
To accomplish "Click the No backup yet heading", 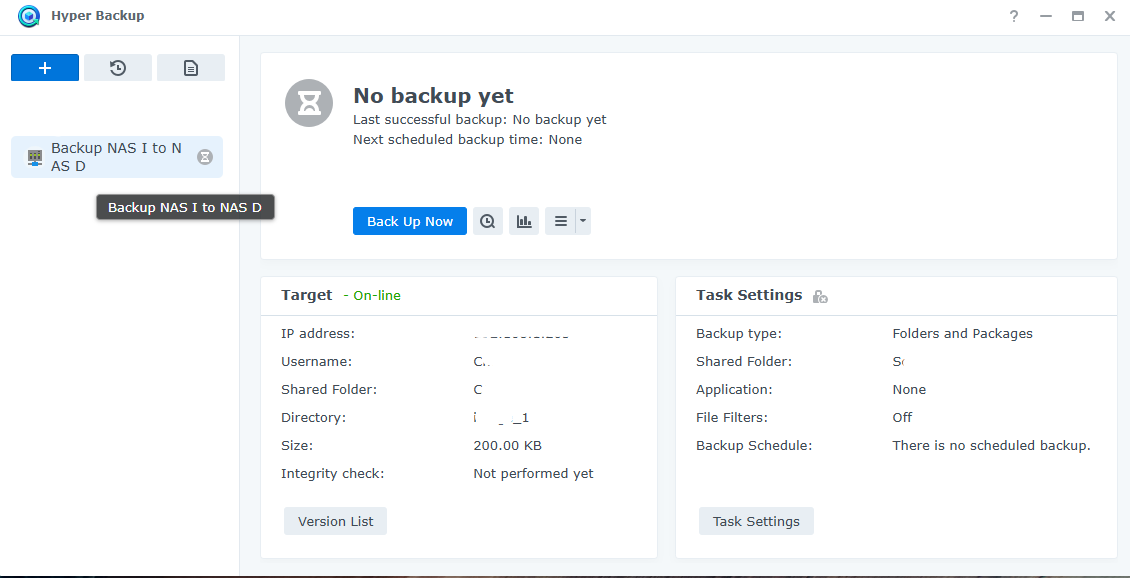I will pos(433,96).
